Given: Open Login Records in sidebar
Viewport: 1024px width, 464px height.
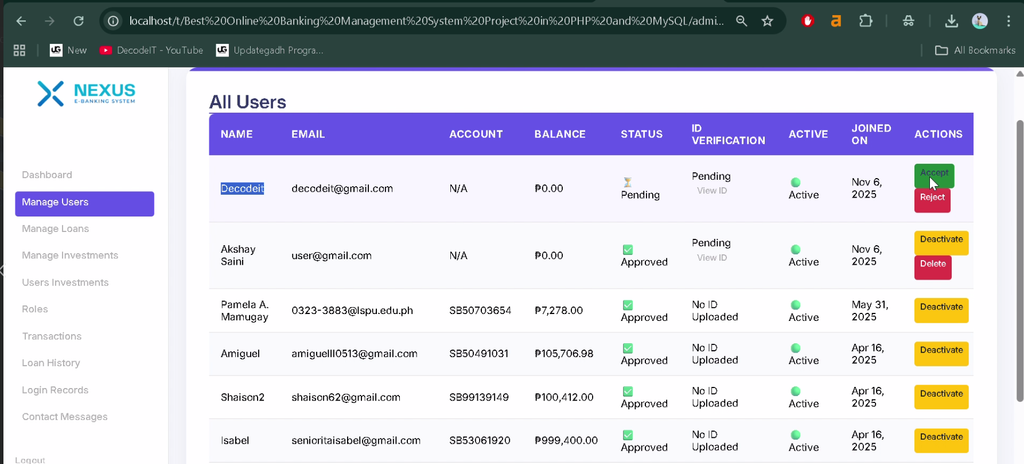Looking at the screenshot, I should (x=55, y=389).
